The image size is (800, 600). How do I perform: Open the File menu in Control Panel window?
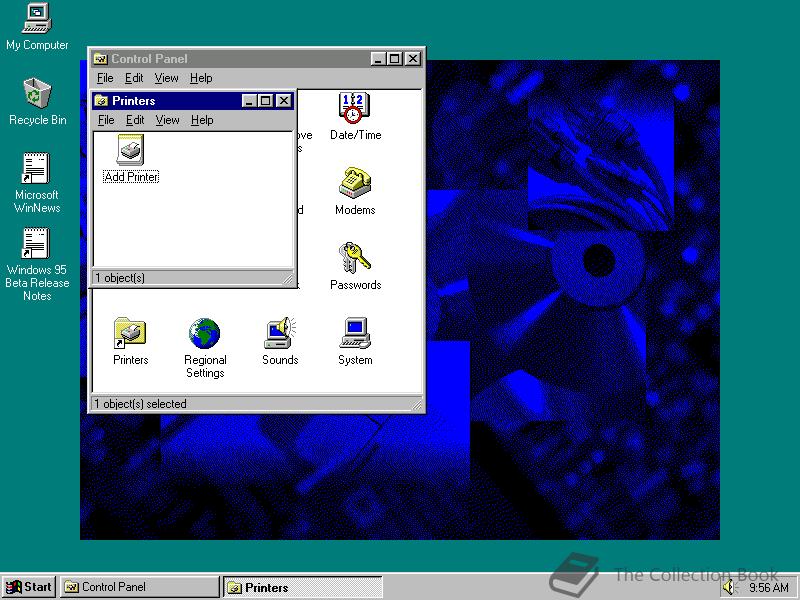pyautogui.click(x=105, y=78)
